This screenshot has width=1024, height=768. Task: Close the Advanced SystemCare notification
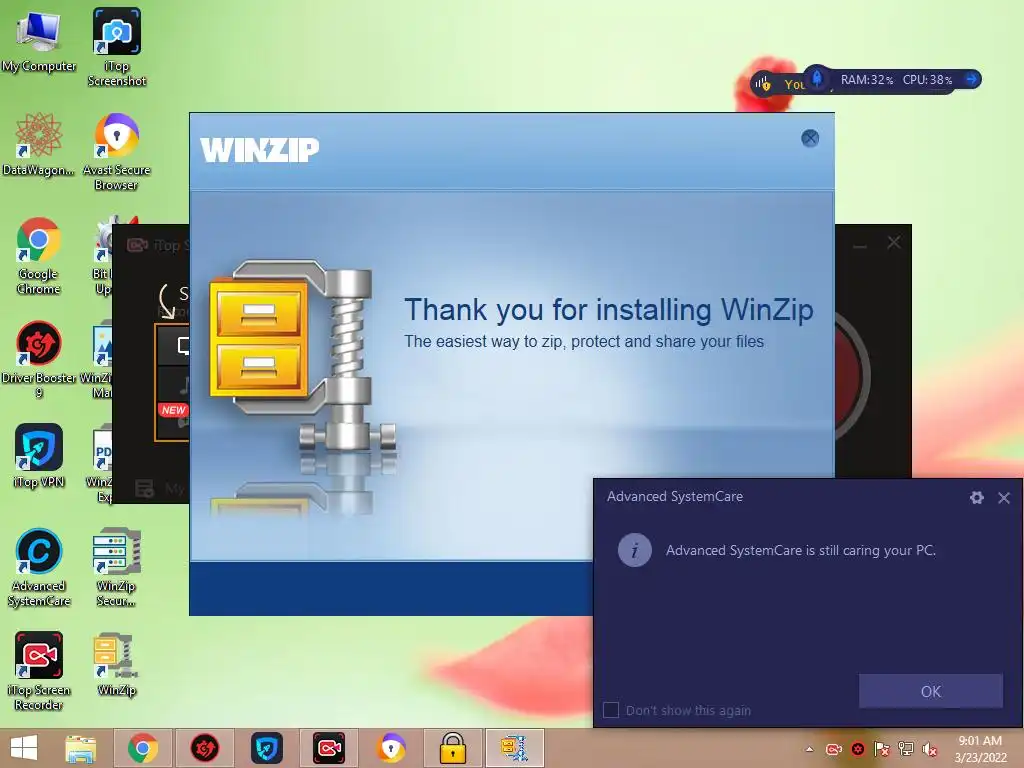(1004, 498)
